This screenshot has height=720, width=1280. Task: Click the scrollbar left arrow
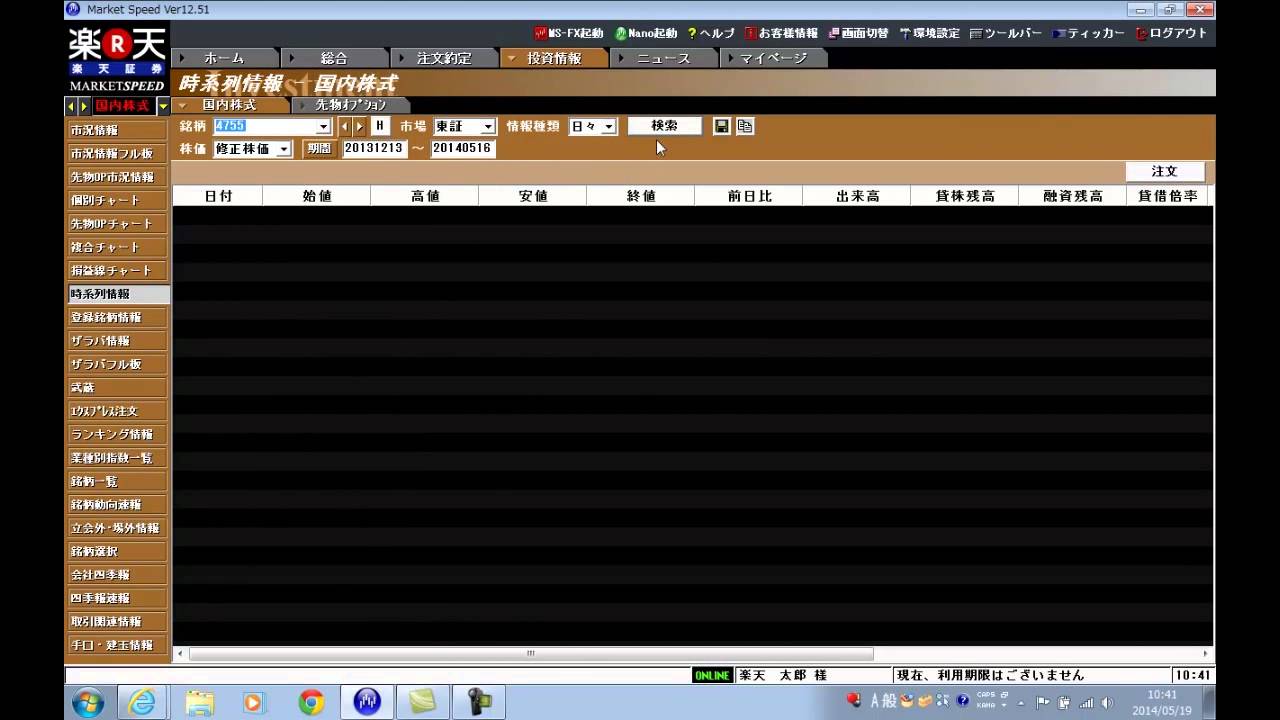coord(180,654)
